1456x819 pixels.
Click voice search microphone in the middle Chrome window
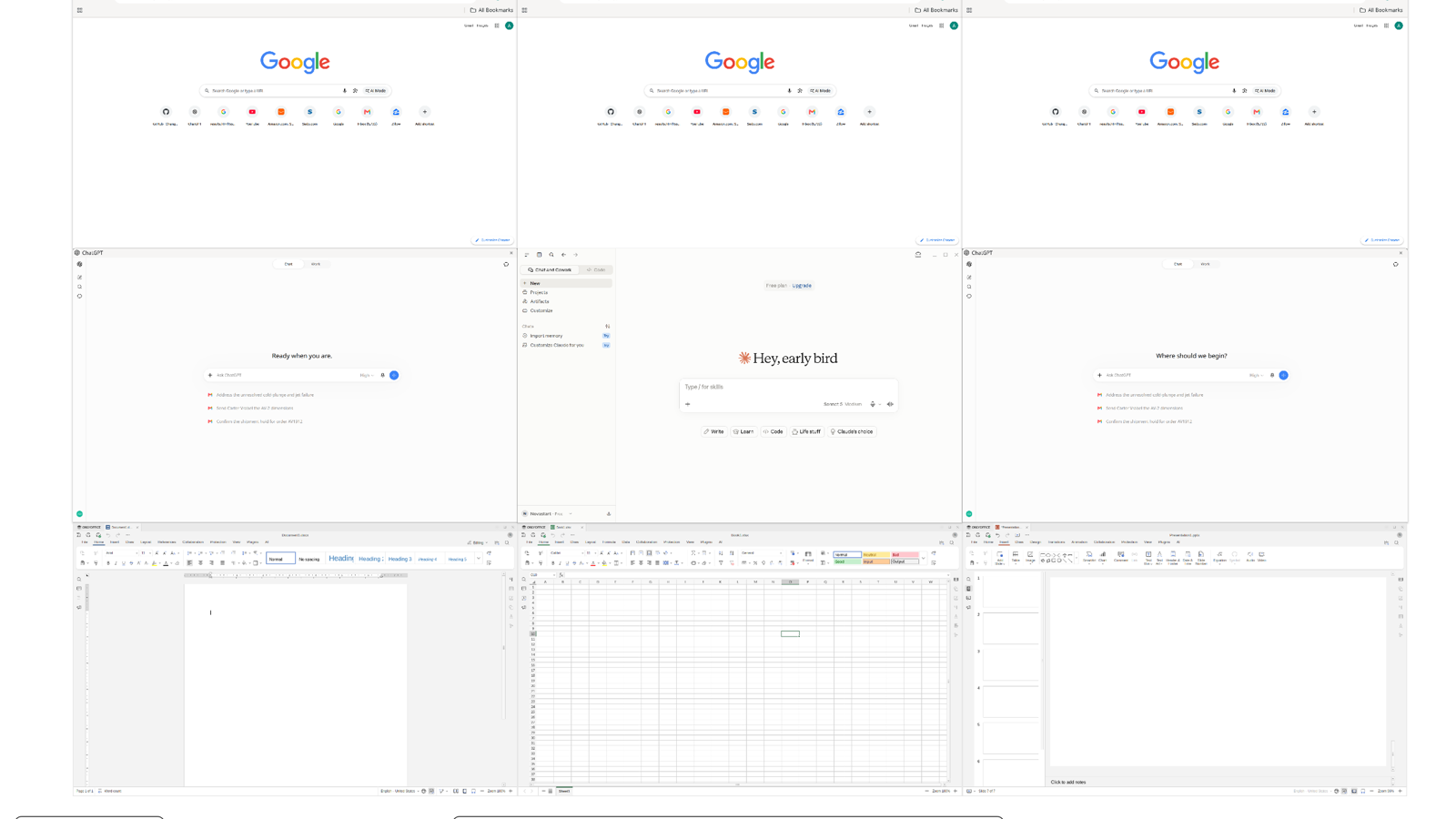789,91
